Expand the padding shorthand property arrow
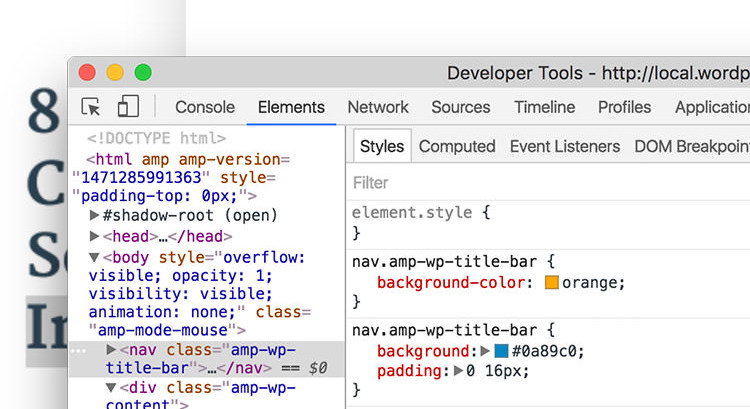 click(458, 371)
